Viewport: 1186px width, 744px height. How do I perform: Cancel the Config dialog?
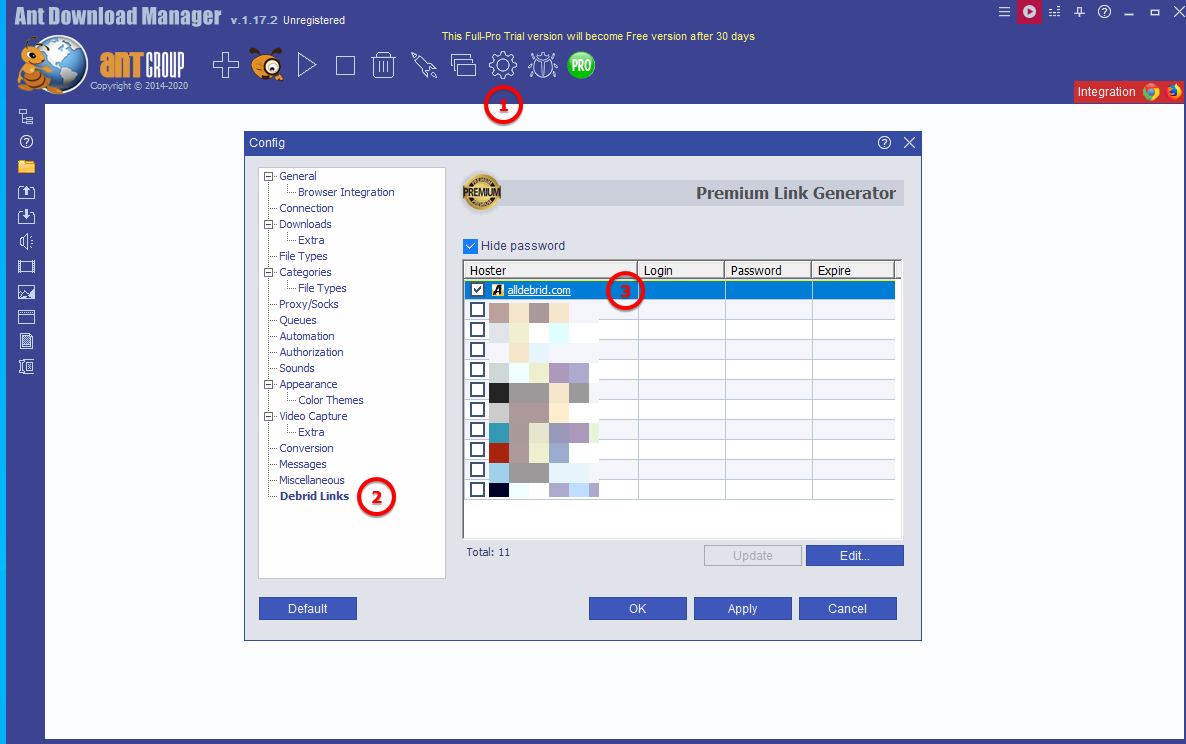coord(847,609)
